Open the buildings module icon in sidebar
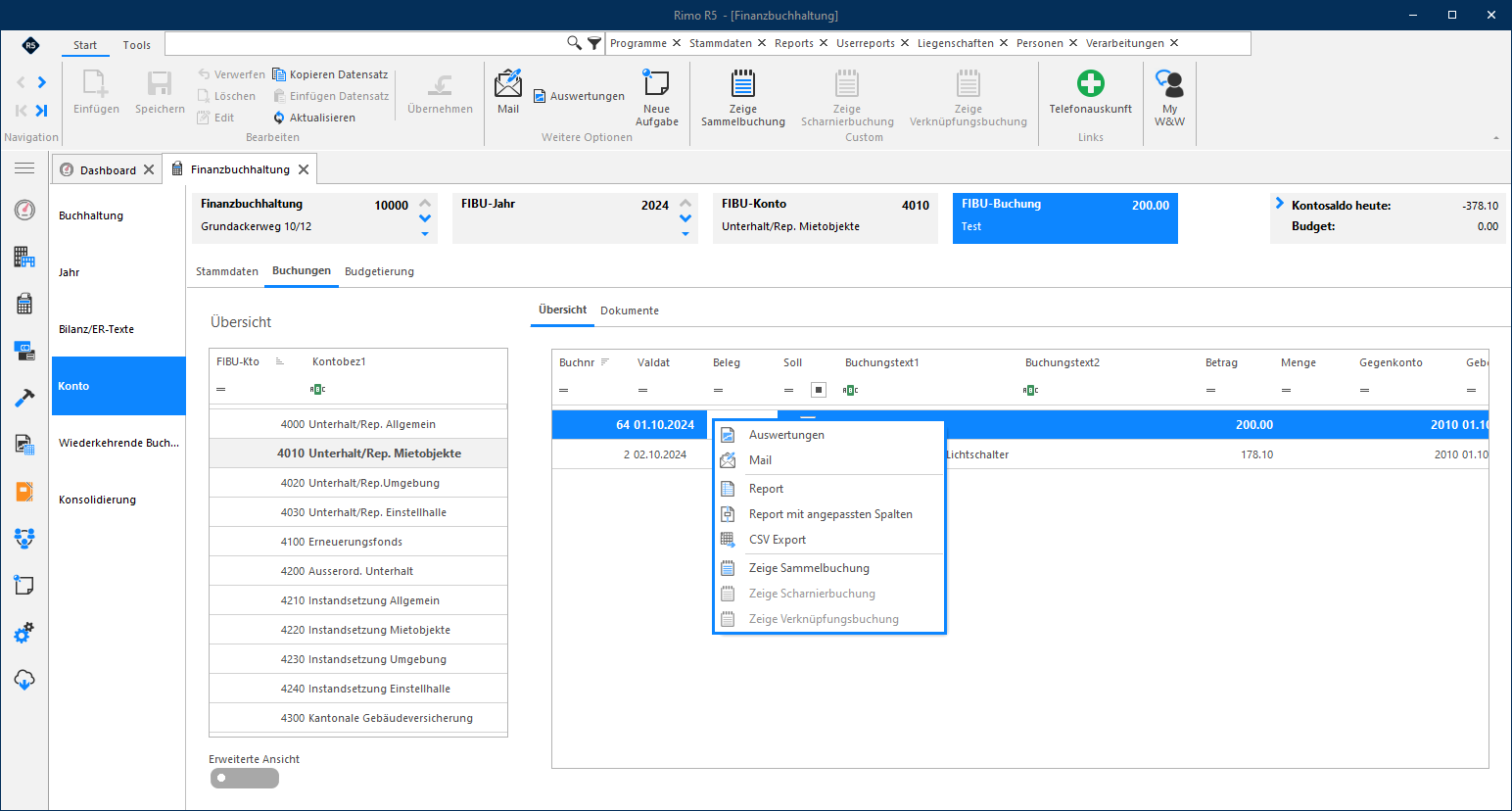1512x811 pixels. click(x=24, y=257)
